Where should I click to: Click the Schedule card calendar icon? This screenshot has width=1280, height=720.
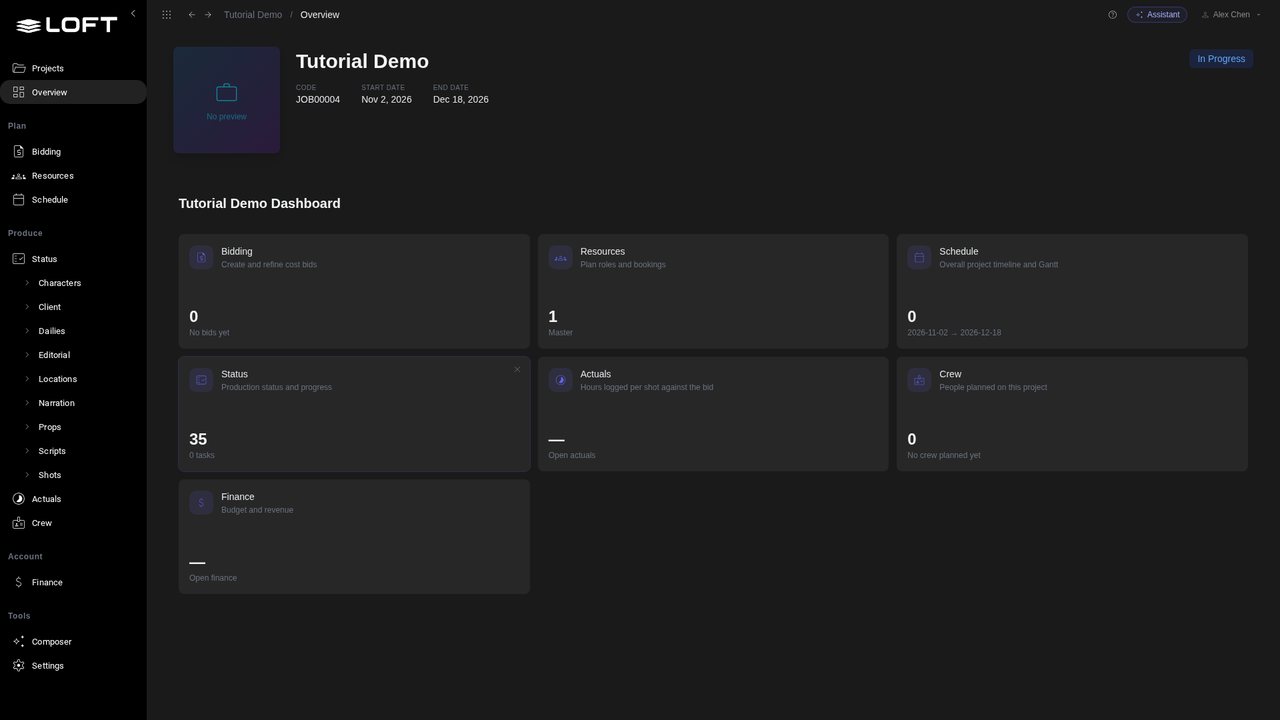[x=919, y=257]
